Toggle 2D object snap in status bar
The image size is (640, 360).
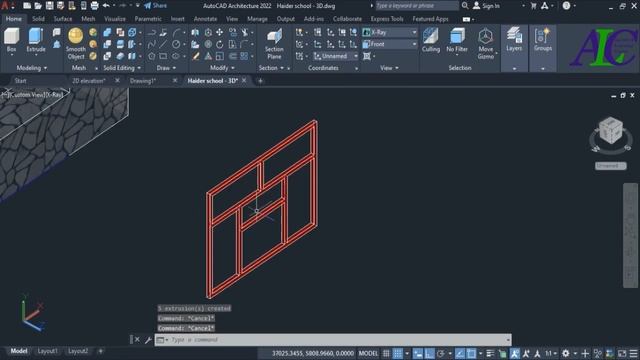(x=471, y=353)
